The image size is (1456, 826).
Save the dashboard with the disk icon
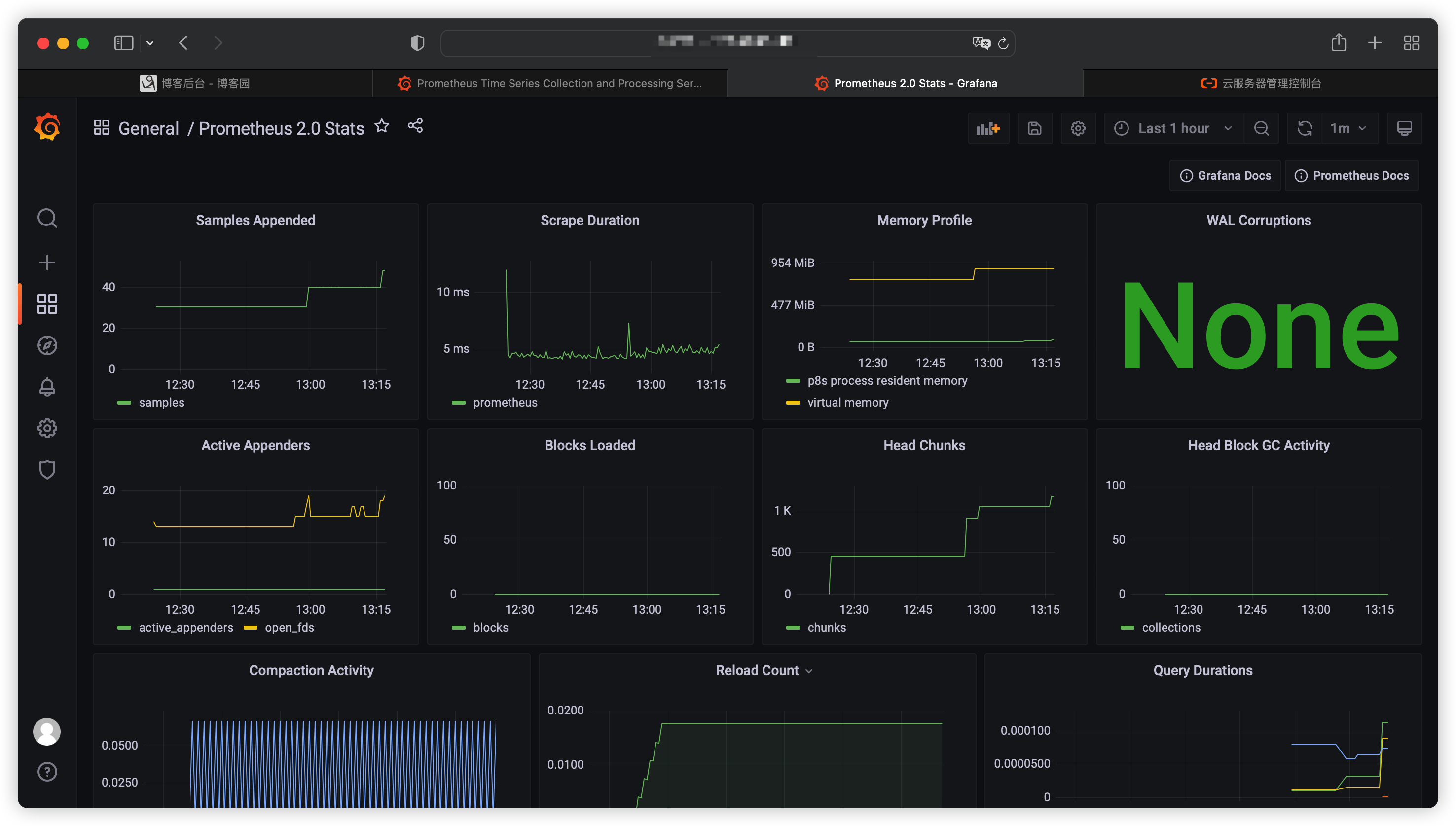coord(1035,128)
